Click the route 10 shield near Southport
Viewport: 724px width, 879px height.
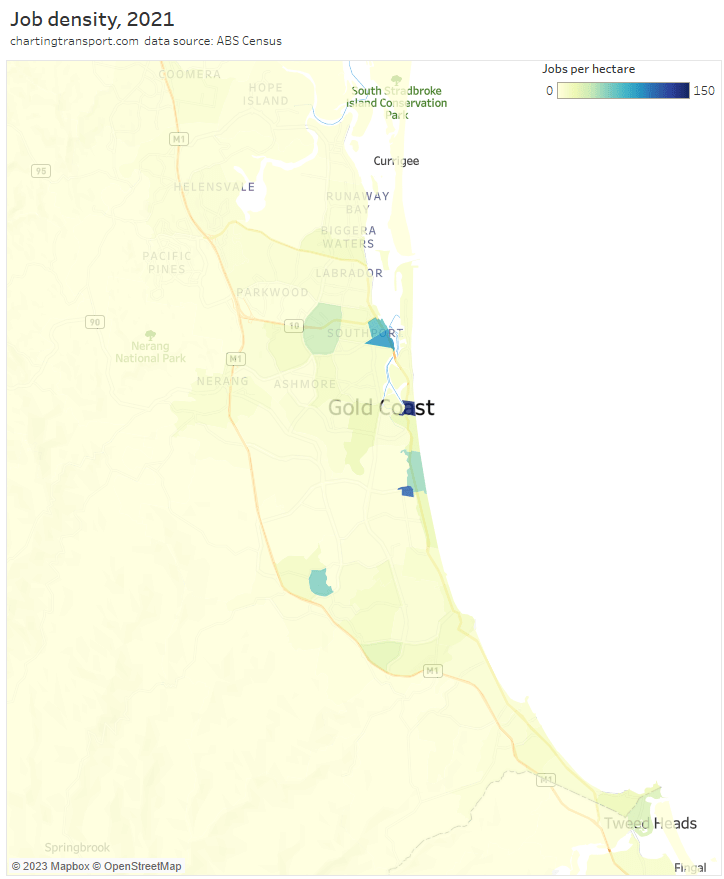click(x=293, y=325)
